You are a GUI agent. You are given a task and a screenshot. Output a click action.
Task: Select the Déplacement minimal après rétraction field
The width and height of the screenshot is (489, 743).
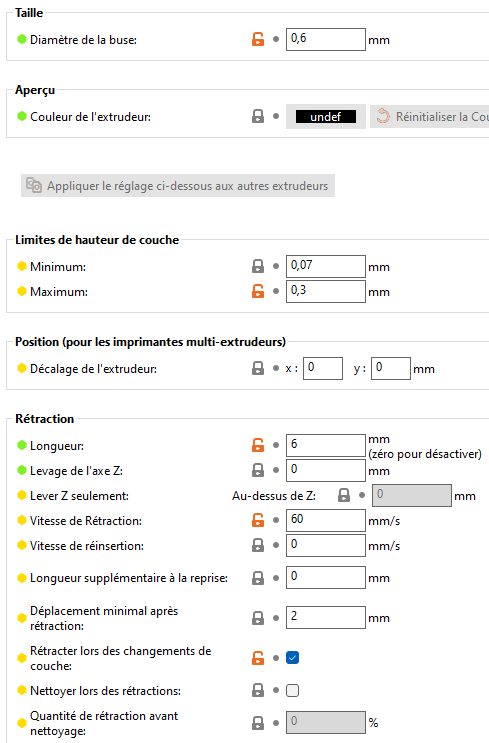[x=326, y=617]
